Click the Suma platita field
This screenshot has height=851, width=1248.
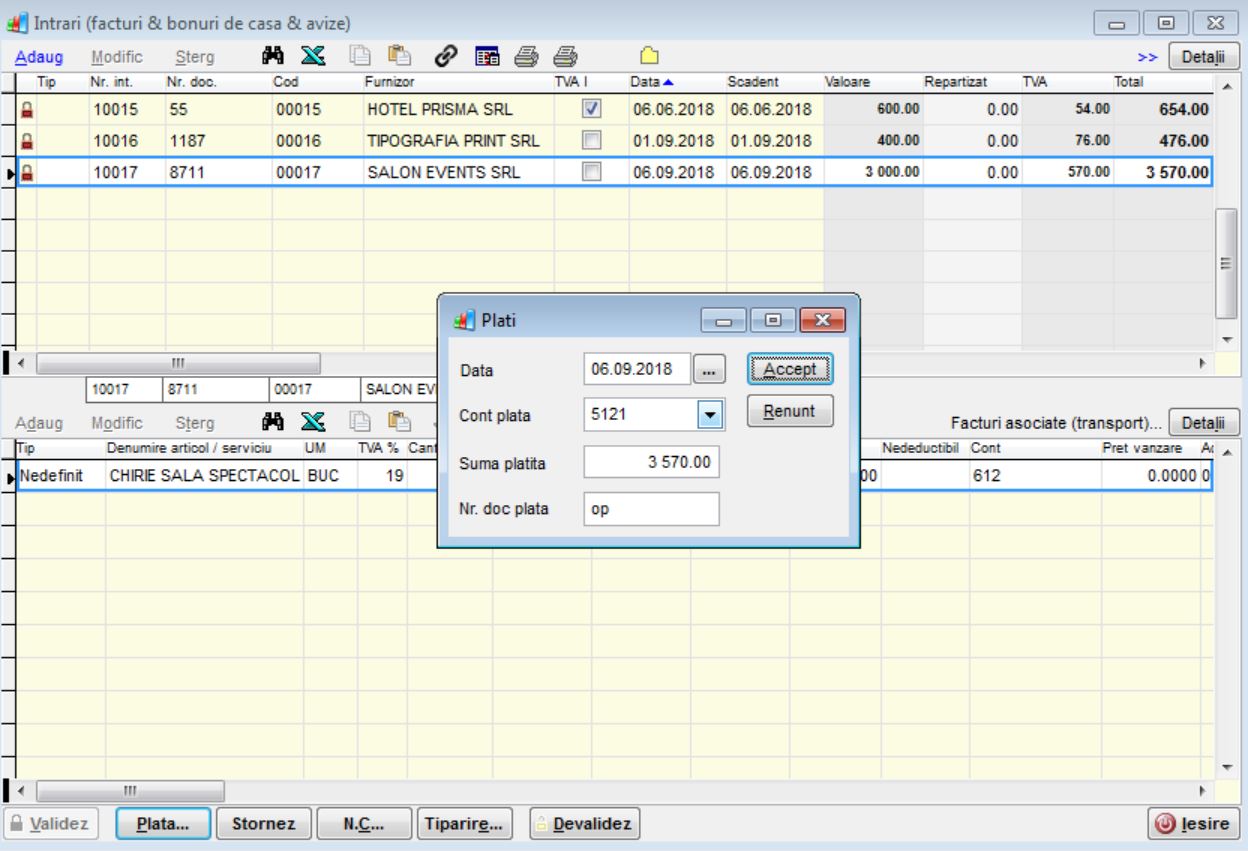651,461
